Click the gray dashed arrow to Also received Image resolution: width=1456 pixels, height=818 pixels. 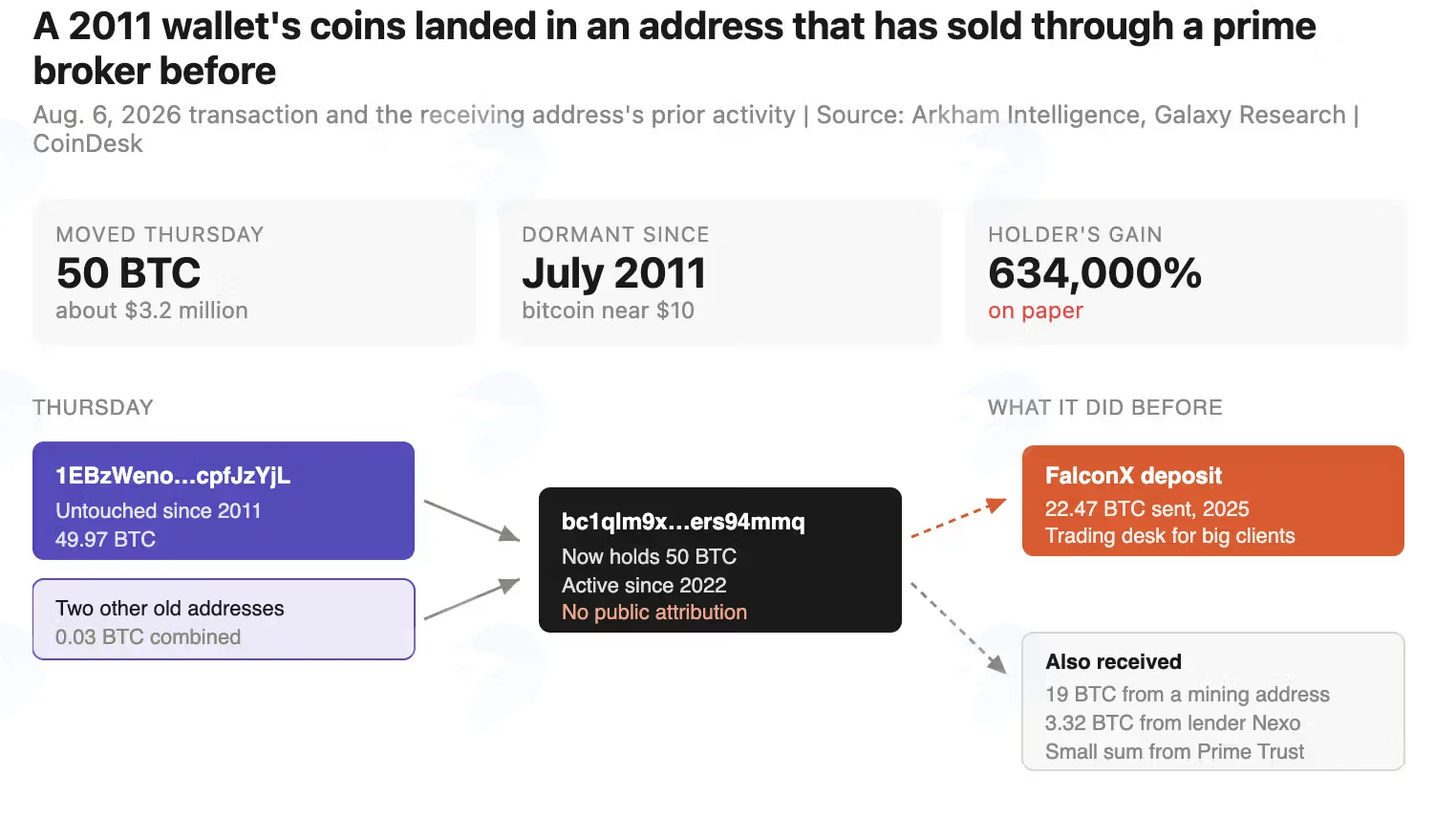pos(959,627)
